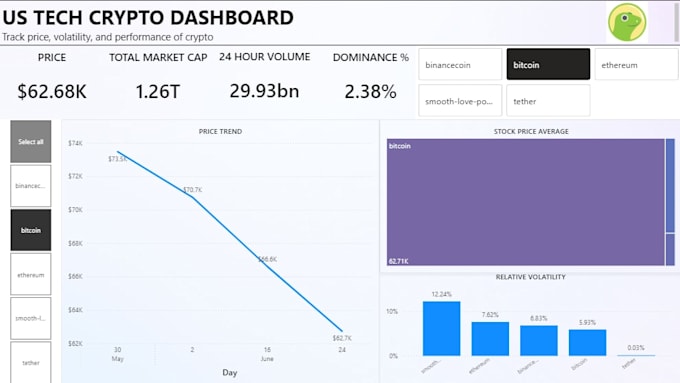This screenshot has width=680, height=383.
Task: Click the 29.93bn volume value
Action: click(264, 91)
